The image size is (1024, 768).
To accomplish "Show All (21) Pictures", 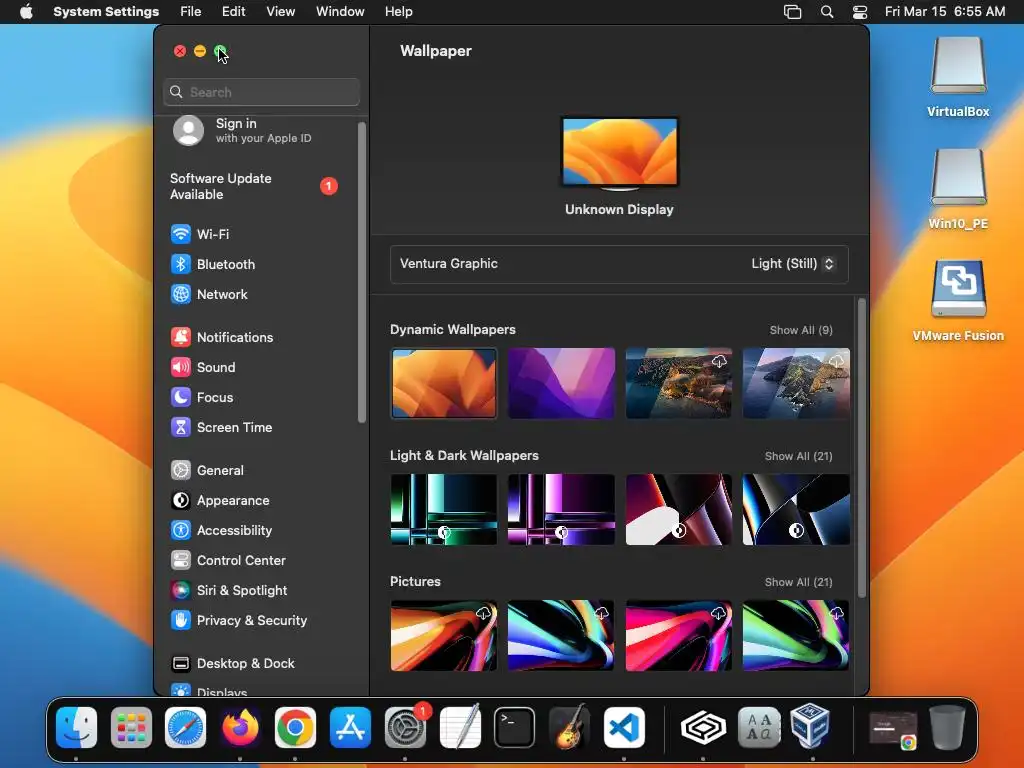I will [x=798, y=582].
